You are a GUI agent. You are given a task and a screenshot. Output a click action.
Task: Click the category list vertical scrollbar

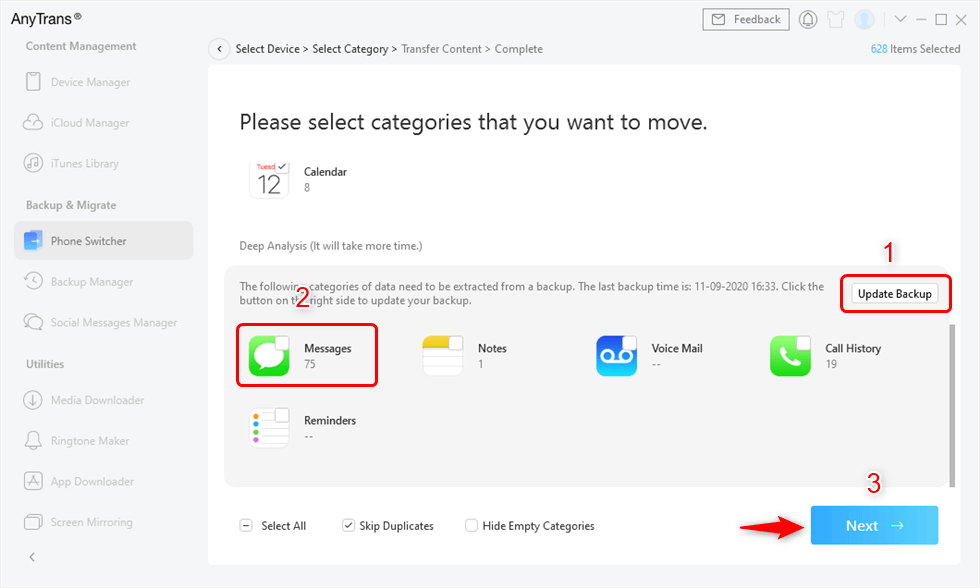pos(952,405)
